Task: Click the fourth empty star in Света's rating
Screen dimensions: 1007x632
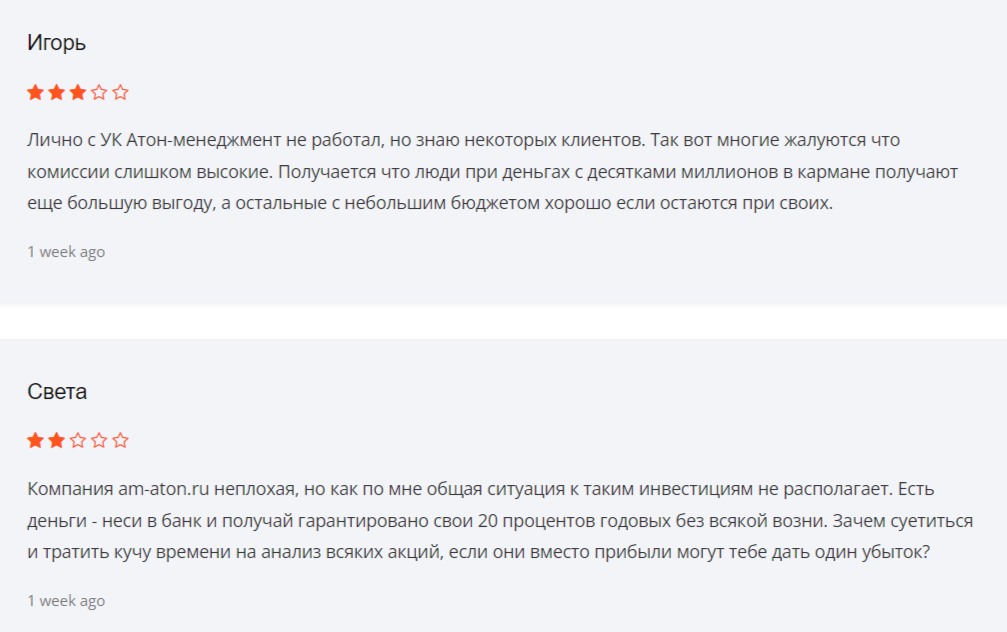Action: click(x=99, y=441)
